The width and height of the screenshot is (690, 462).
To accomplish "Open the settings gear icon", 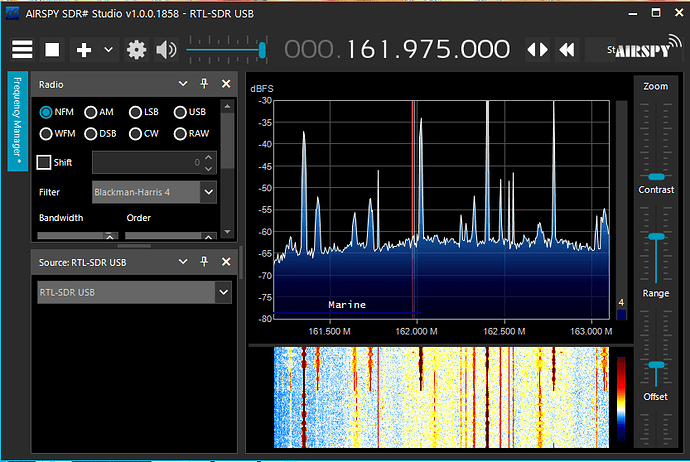I will coord(136,49).
